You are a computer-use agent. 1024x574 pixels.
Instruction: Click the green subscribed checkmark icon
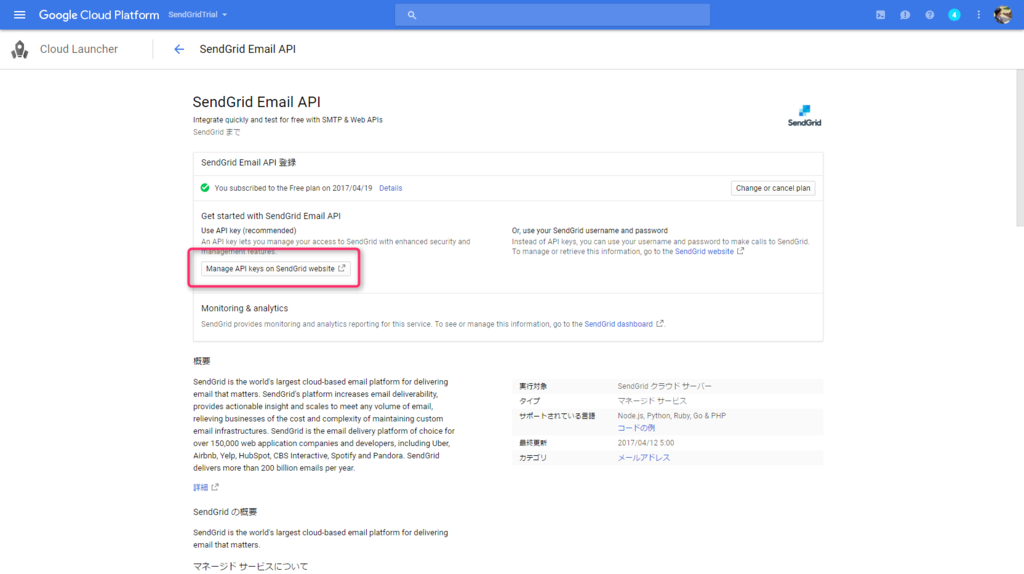(205, 187)
